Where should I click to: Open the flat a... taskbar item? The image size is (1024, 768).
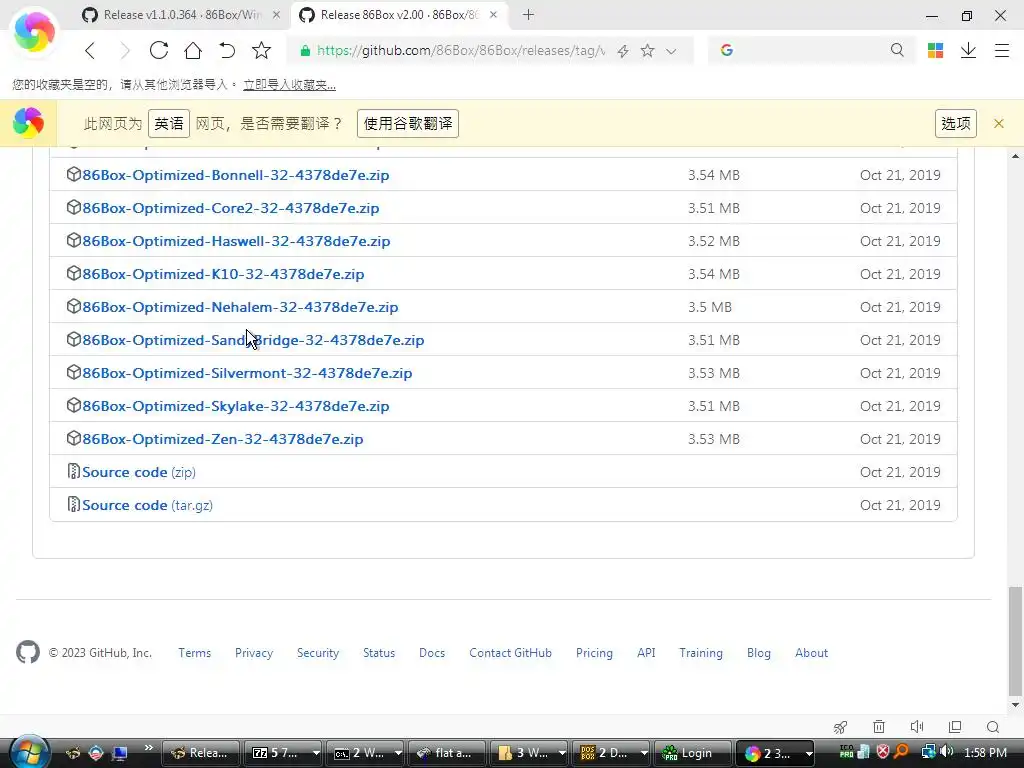(x=446, y=753)
